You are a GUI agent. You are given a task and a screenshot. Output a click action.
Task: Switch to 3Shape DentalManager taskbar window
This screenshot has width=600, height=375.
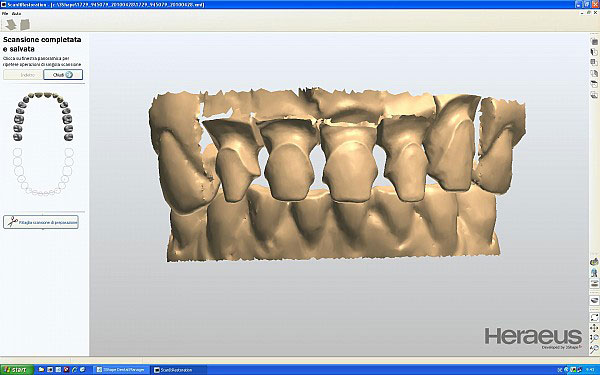(x=121, y=370)
